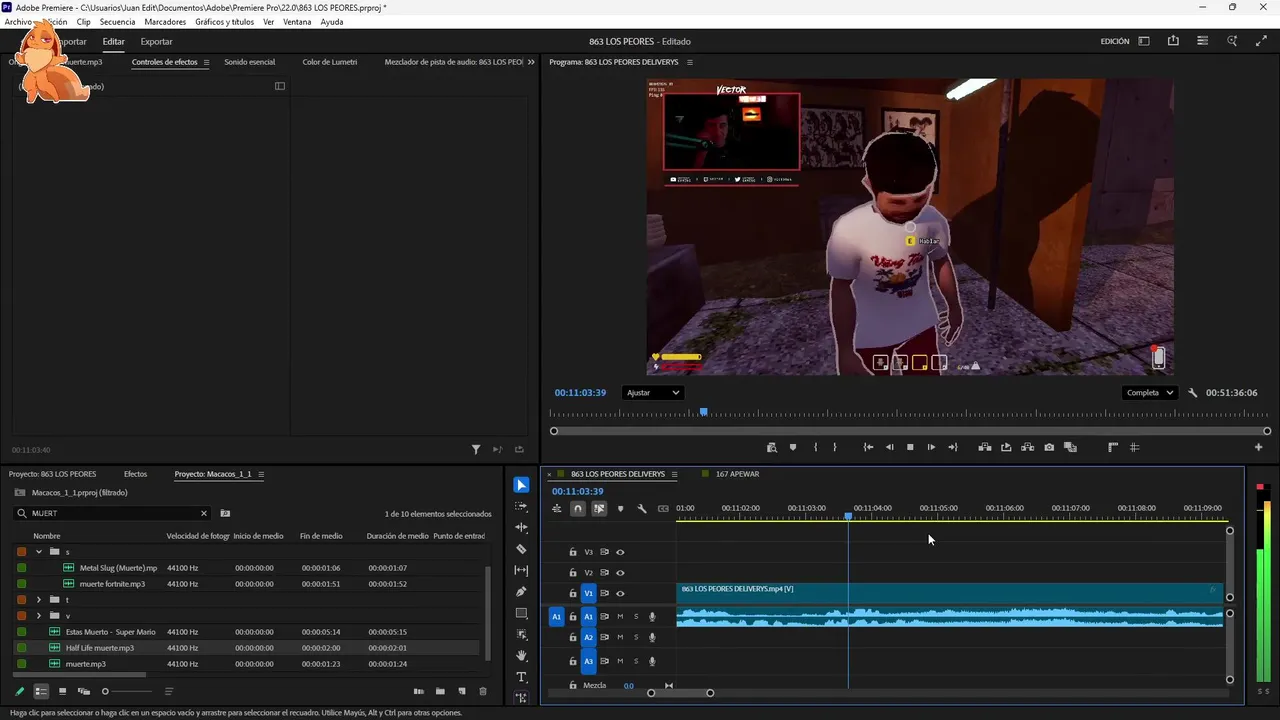Open Controles de efectos panel menu
Image resolution: width=1280 pixels, height=720 pixels.
207,62
